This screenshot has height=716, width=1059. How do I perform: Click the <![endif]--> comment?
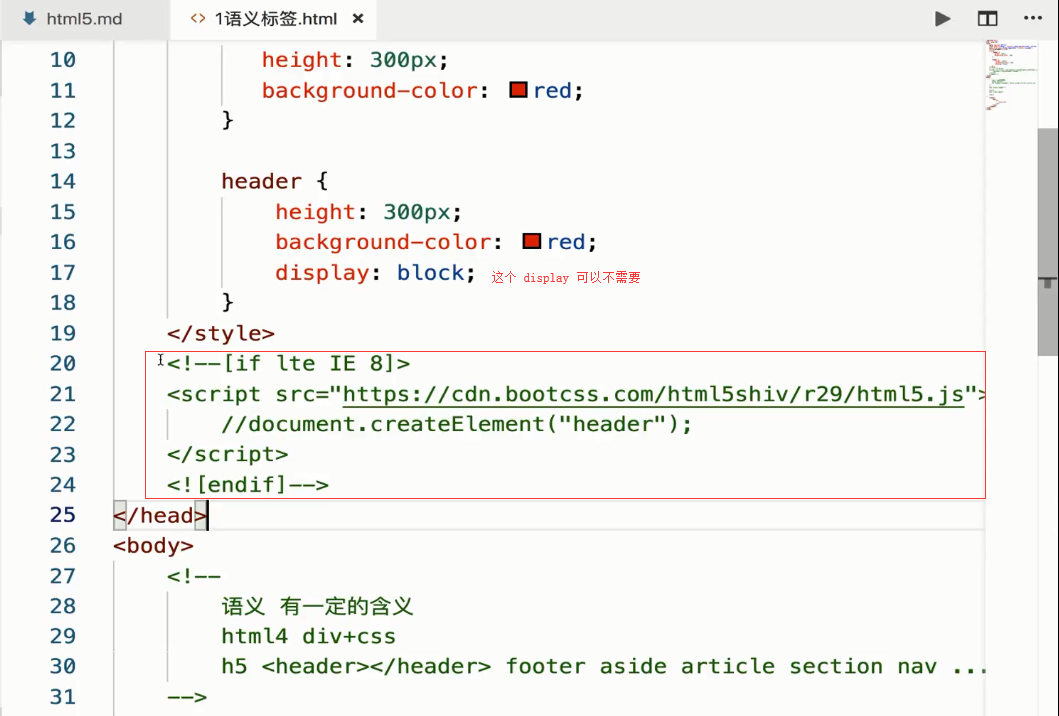(x=248, y=485)
